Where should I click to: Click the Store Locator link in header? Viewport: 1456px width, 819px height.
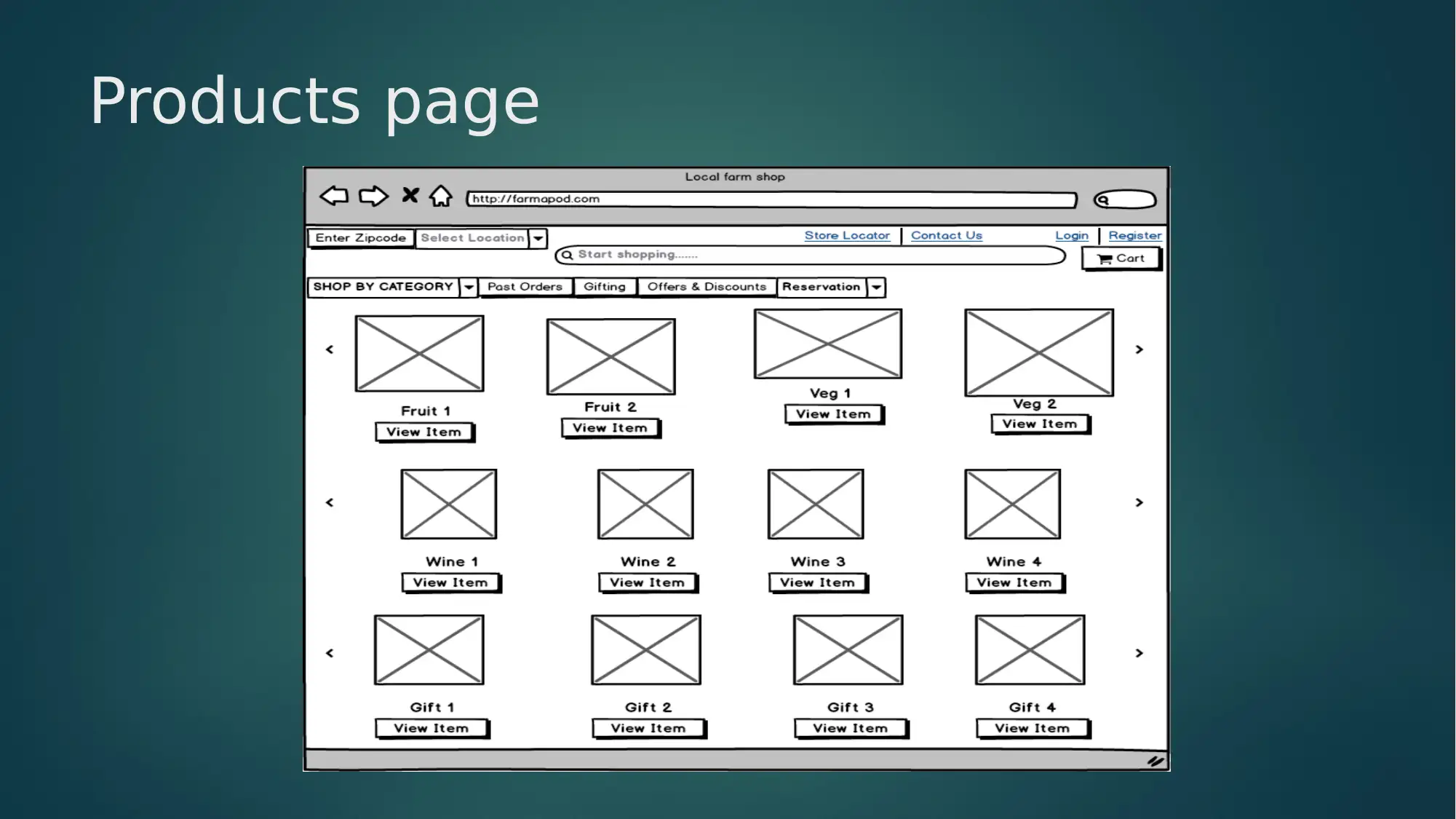(x=846, y=235)
